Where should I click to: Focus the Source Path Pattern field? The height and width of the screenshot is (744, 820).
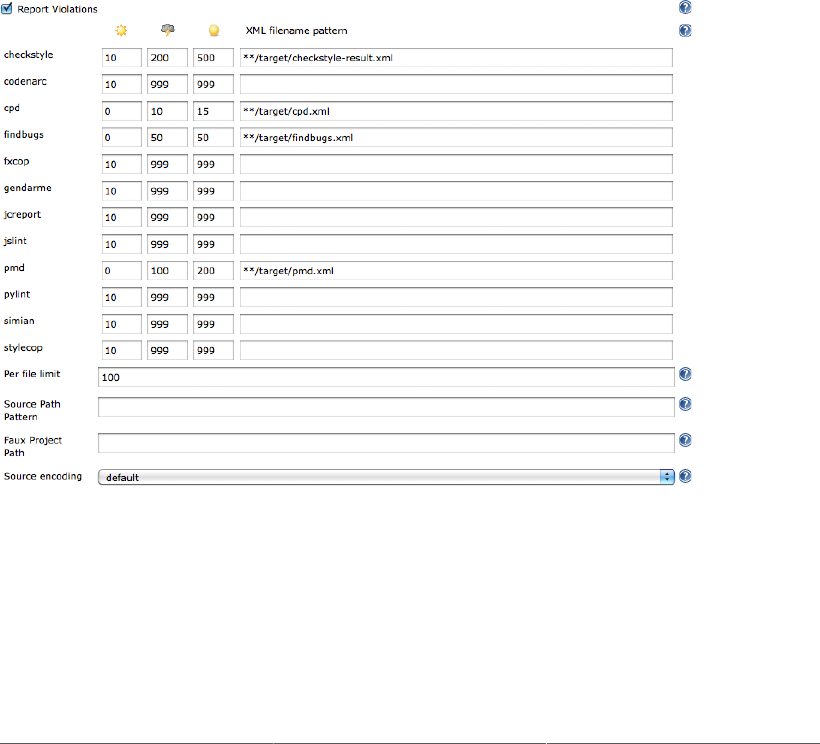[386, 407]
